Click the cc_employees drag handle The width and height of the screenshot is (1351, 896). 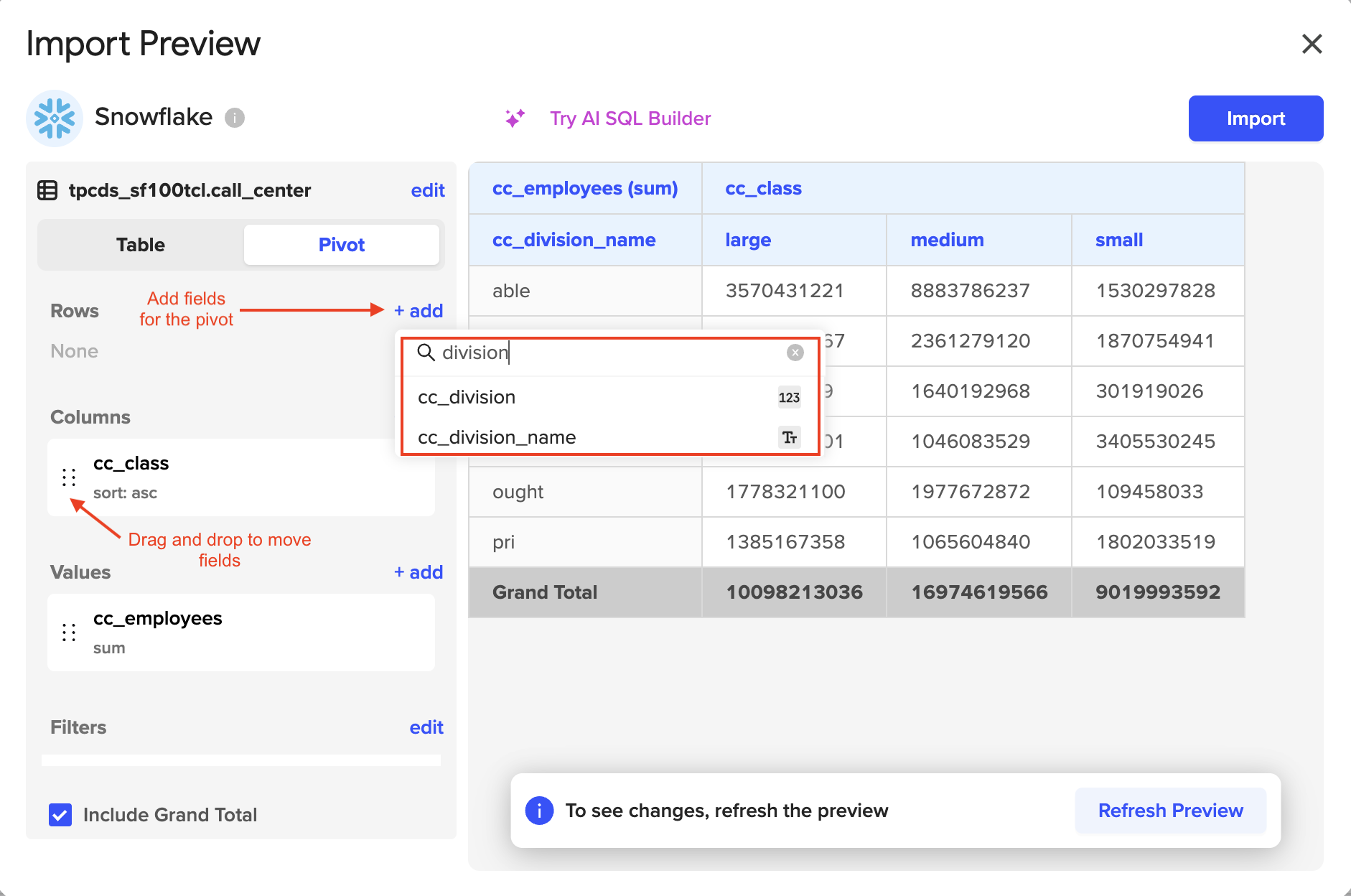click(x=69, y=633)
